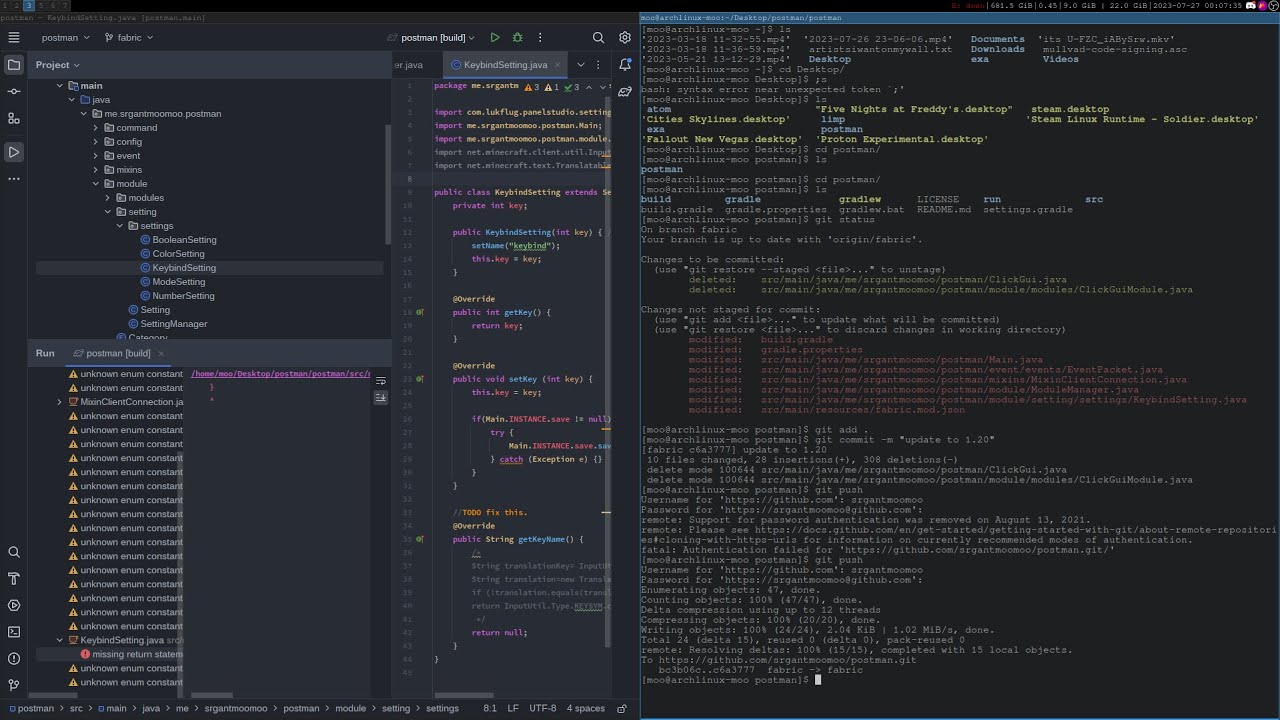Change the UTF-8 file encoding
This screenshot has height=720, width=1280.
pyautogui.click(x=542, y=708)
